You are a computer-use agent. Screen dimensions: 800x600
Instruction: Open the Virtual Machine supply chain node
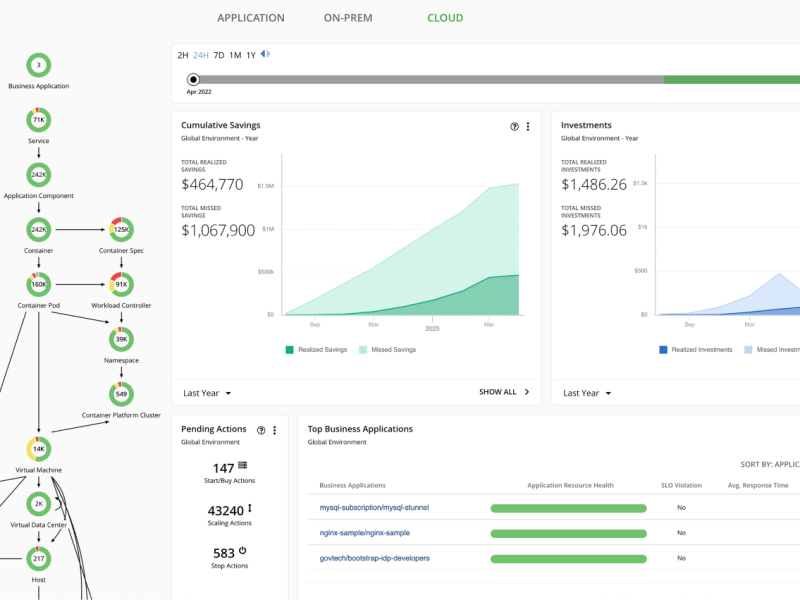click(38, 450)
